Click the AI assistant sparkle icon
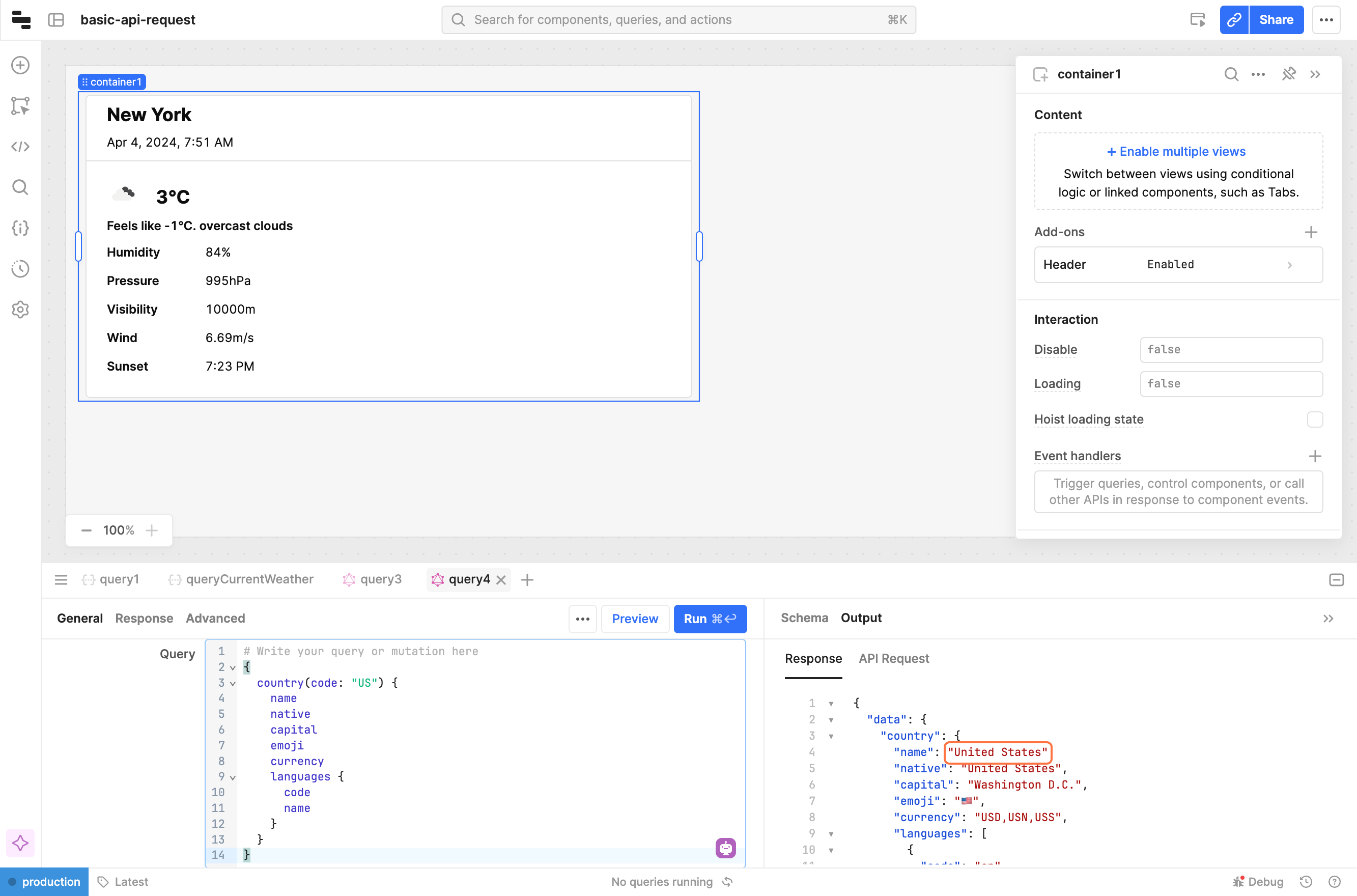Viewport: 1357px width, 896px height. [x=20, y=842]
